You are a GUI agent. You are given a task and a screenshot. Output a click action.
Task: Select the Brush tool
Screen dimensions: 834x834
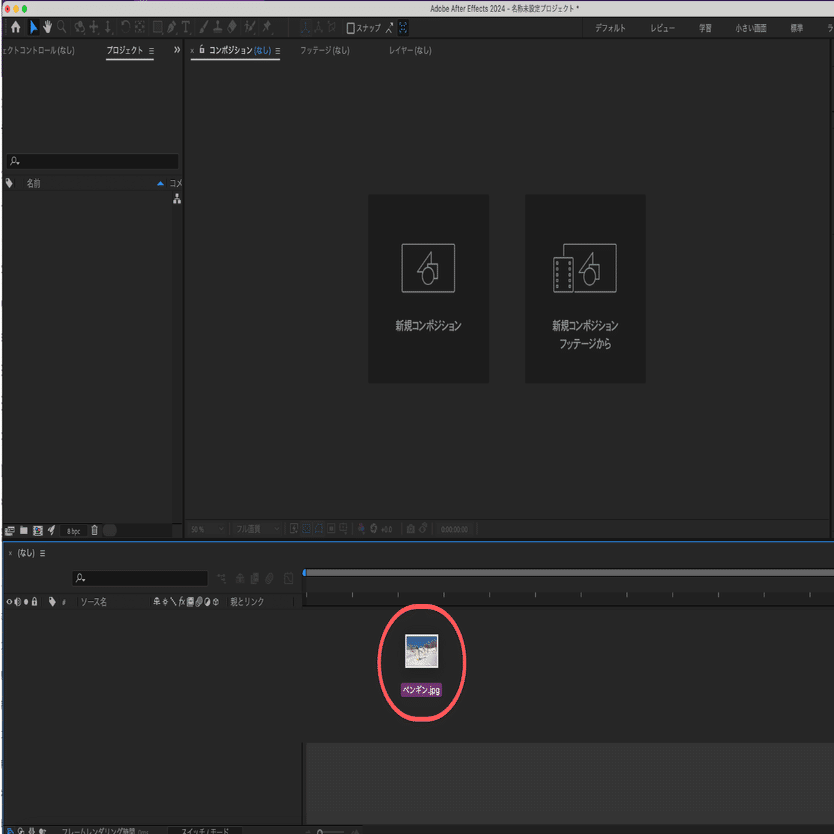coord(204,27)
